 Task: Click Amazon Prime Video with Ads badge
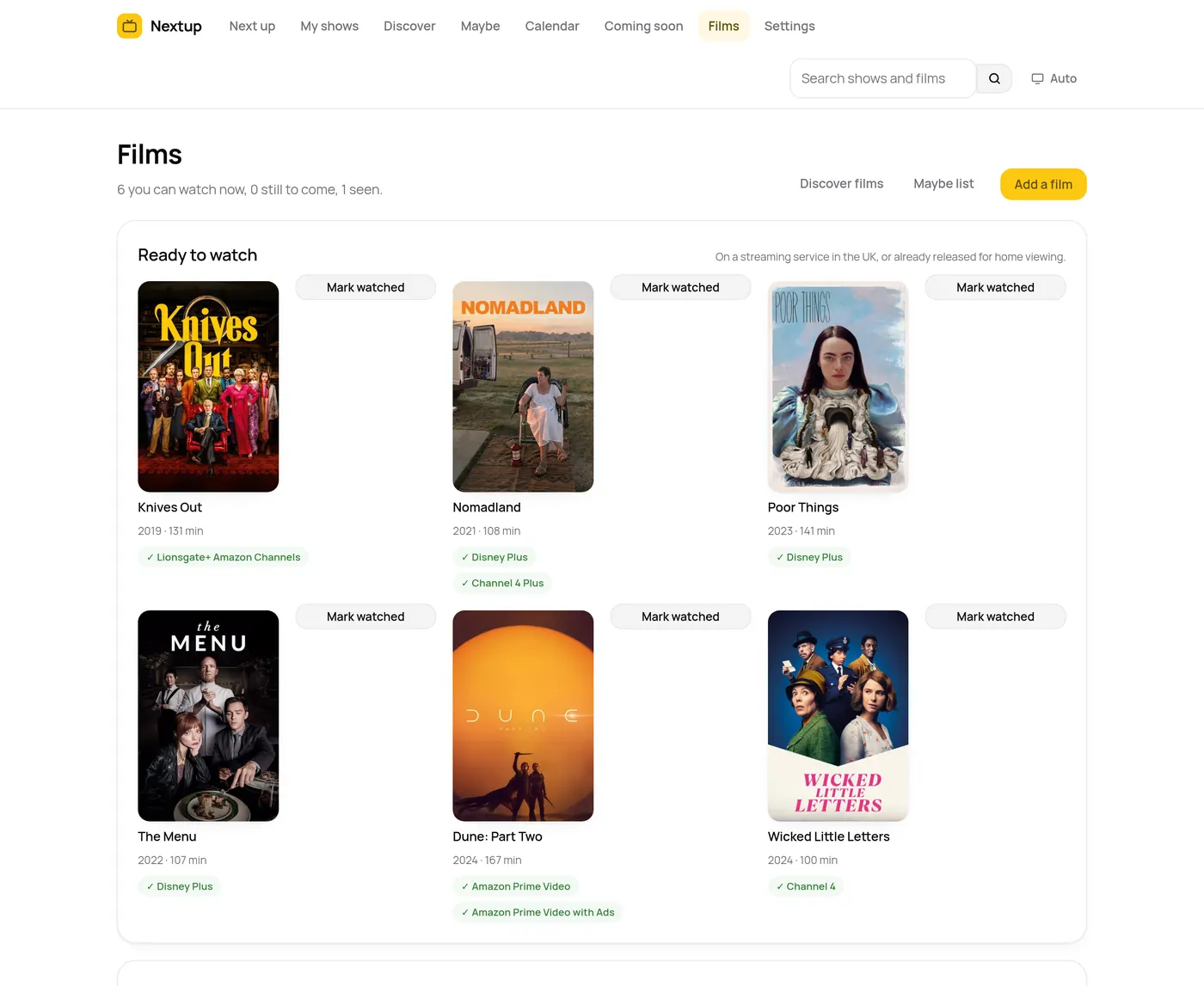[x=537, y=912]
